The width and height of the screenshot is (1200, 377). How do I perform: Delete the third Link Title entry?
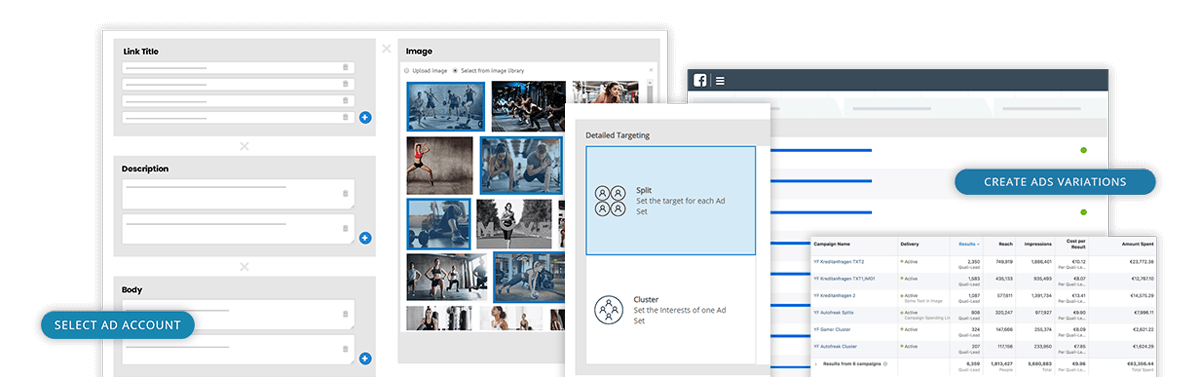pyautogui.click(x=346, y=101)
